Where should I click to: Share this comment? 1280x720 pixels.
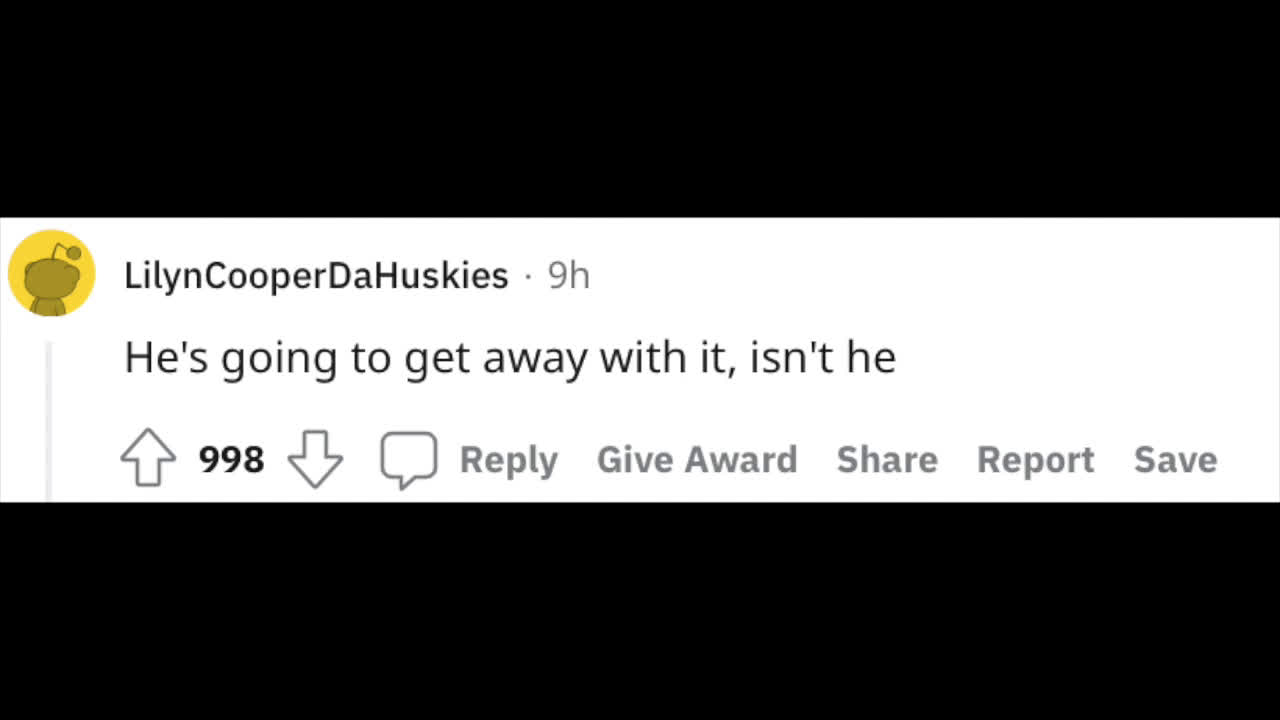(x=887, y=460)
